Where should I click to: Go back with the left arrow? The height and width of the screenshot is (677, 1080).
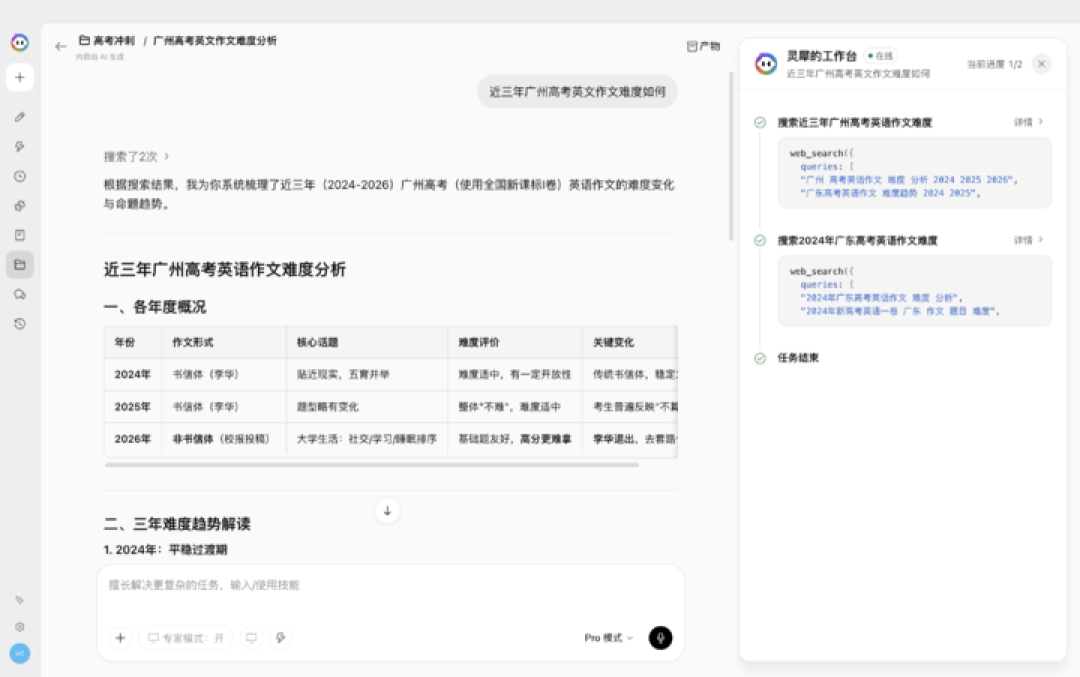(x=61, y=46)
